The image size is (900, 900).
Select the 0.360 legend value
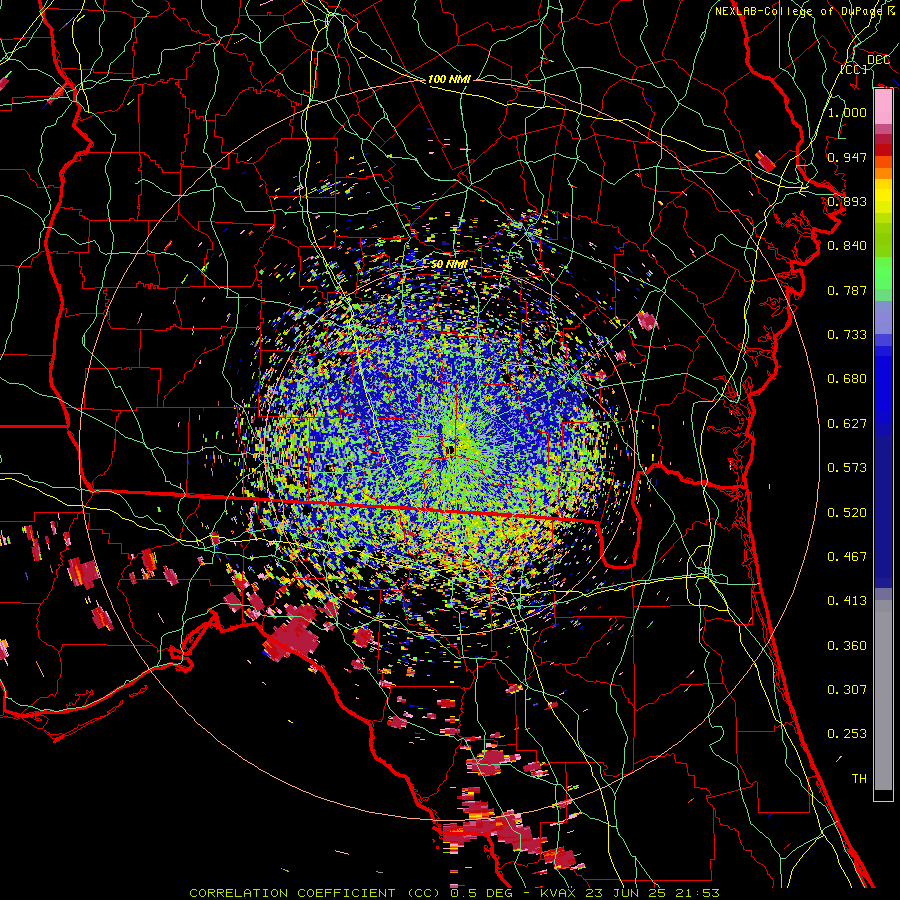pos(847,646)
